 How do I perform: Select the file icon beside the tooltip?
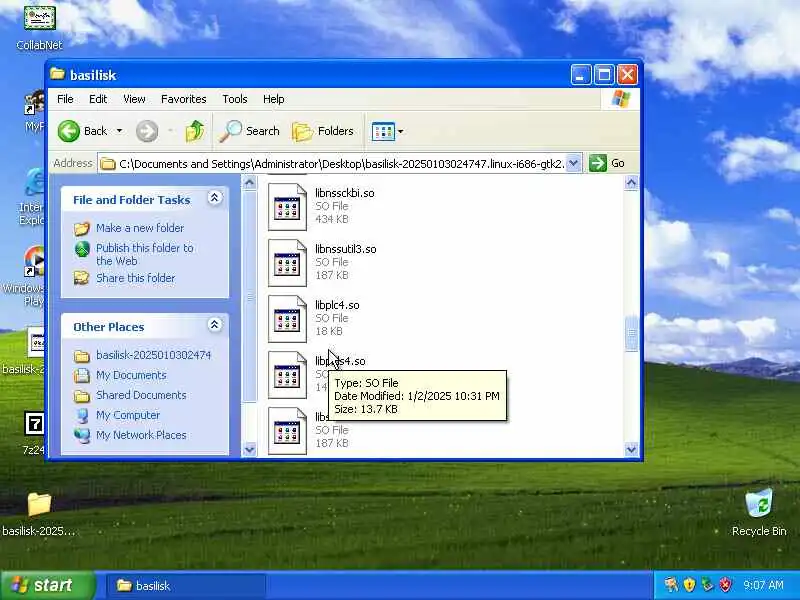tap(287, 375)
